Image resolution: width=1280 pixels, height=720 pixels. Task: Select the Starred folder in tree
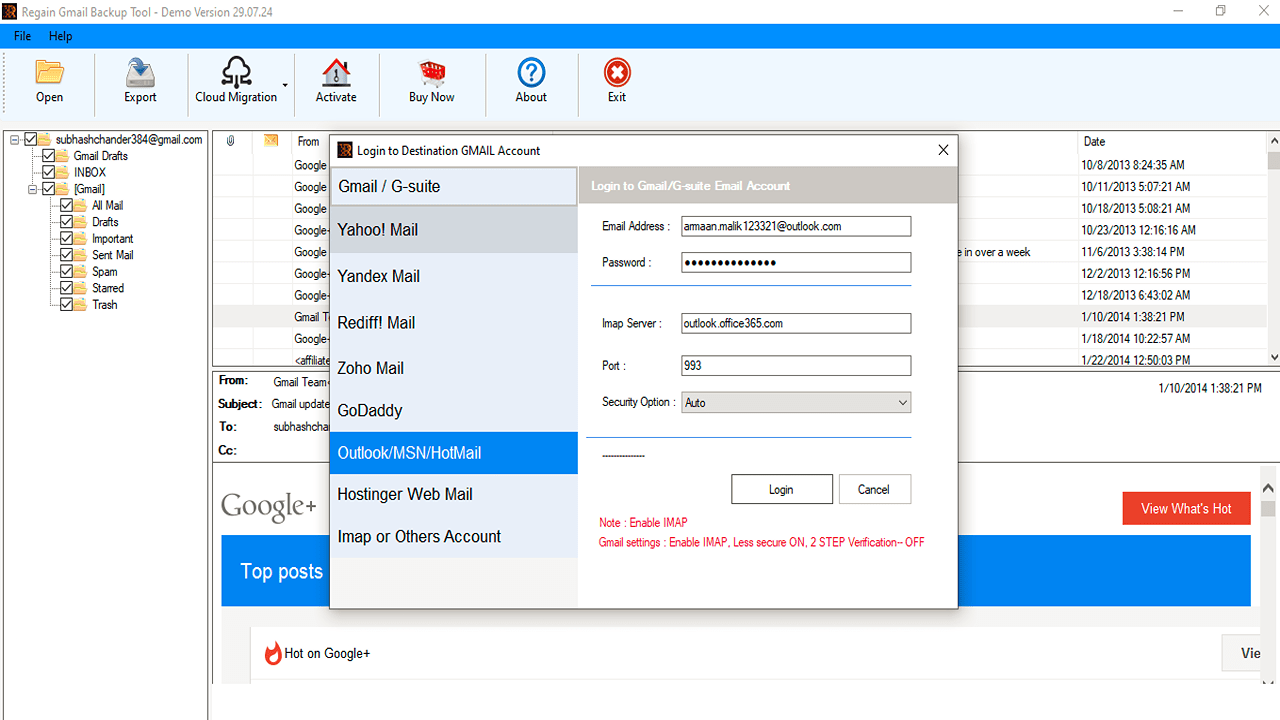click(108, 288)
